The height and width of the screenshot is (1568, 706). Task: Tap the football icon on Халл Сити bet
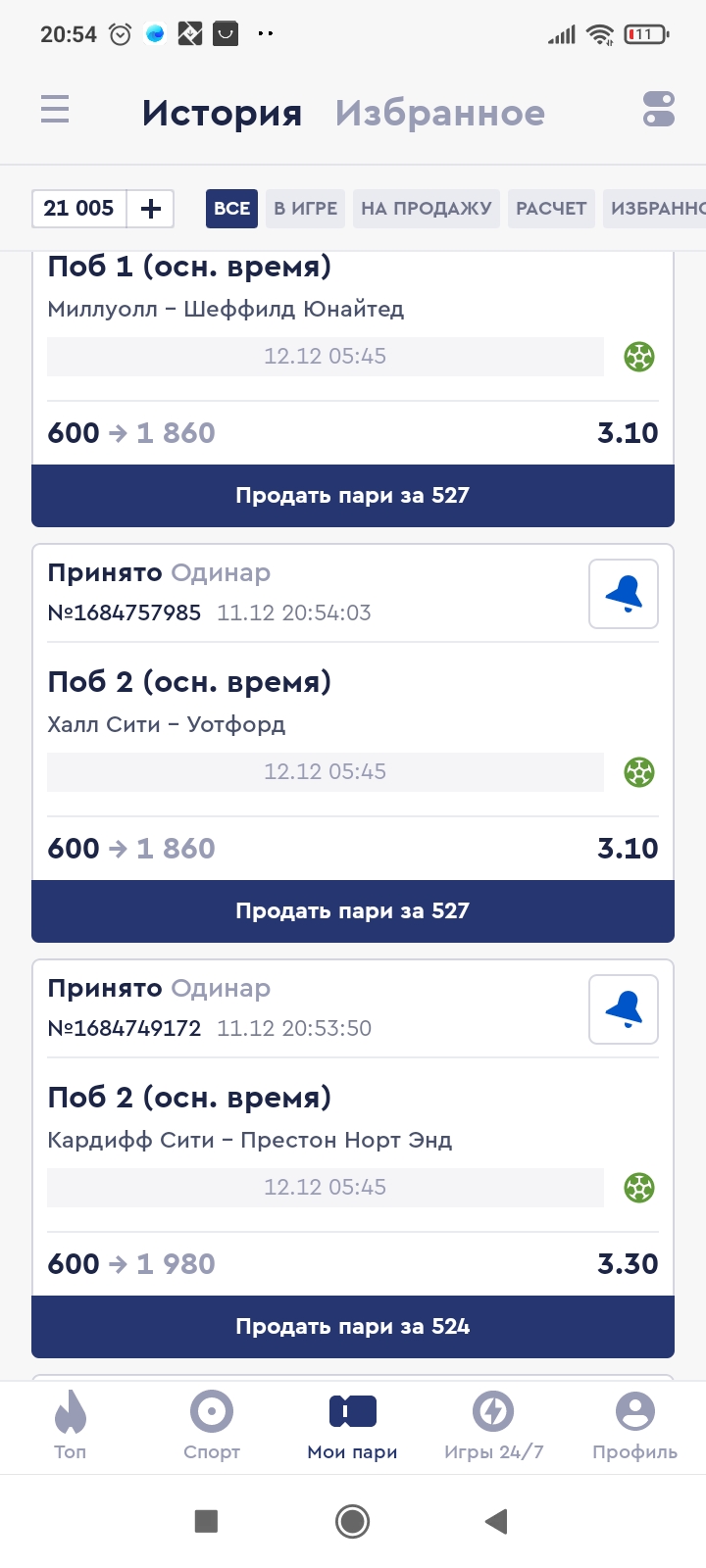click(639, 772)
